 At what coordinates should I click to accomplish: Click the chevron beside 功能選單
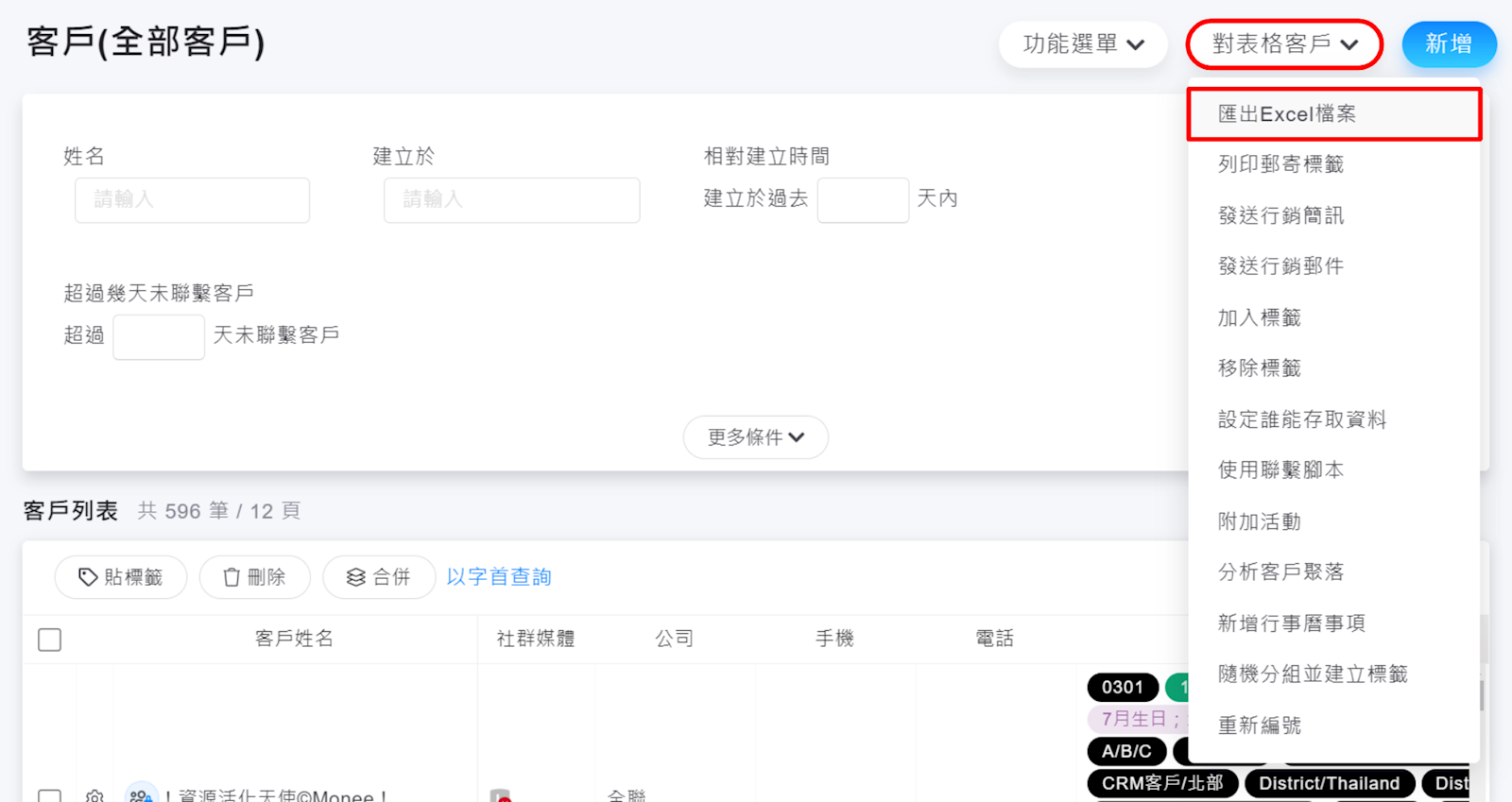click(1136, 45)
